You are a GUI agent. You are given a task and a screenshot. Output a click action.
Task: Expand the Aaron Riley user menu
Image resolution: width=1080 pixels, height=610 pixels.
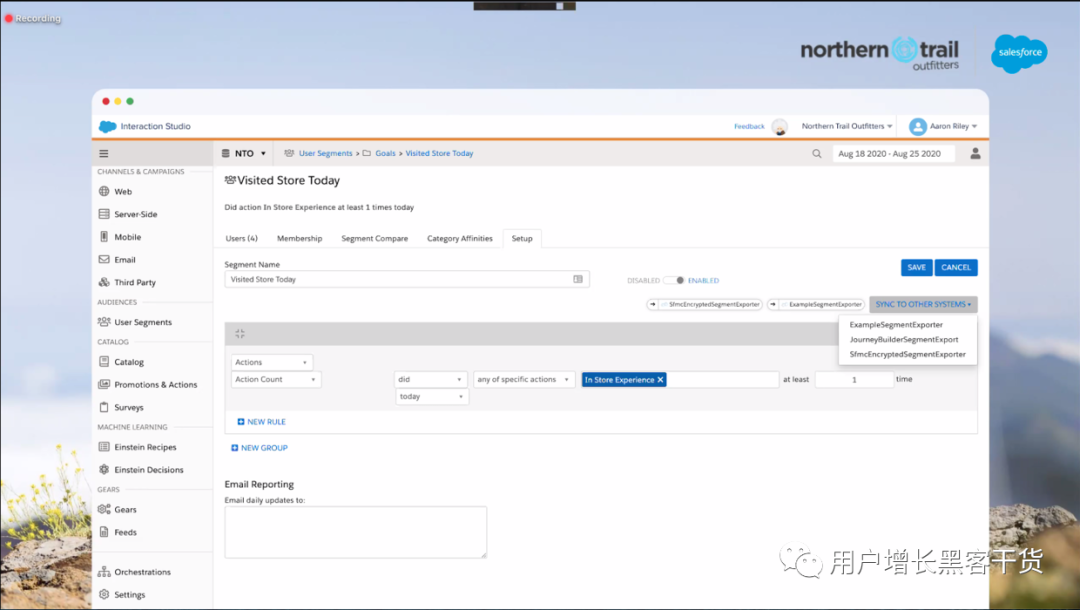(x=953, y=126)
